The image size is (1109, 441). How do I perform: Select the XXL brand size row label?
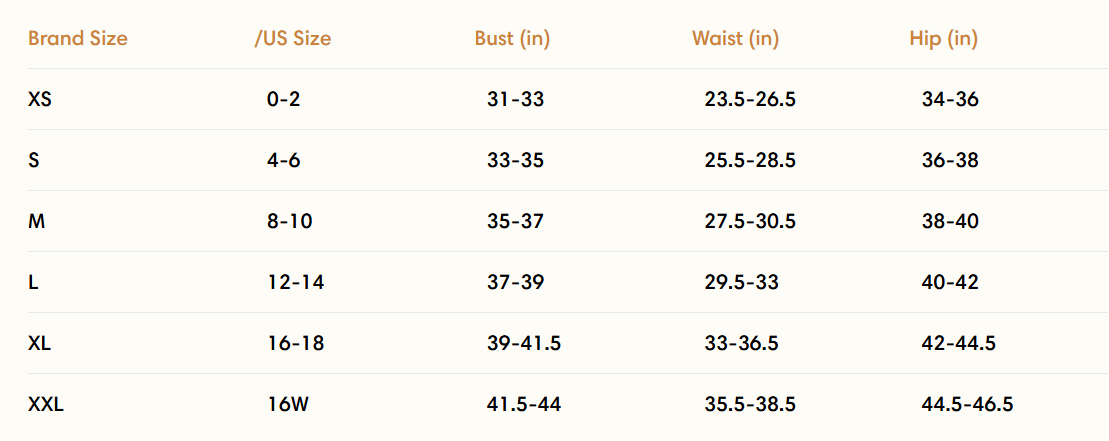click(x=46, y=404)
